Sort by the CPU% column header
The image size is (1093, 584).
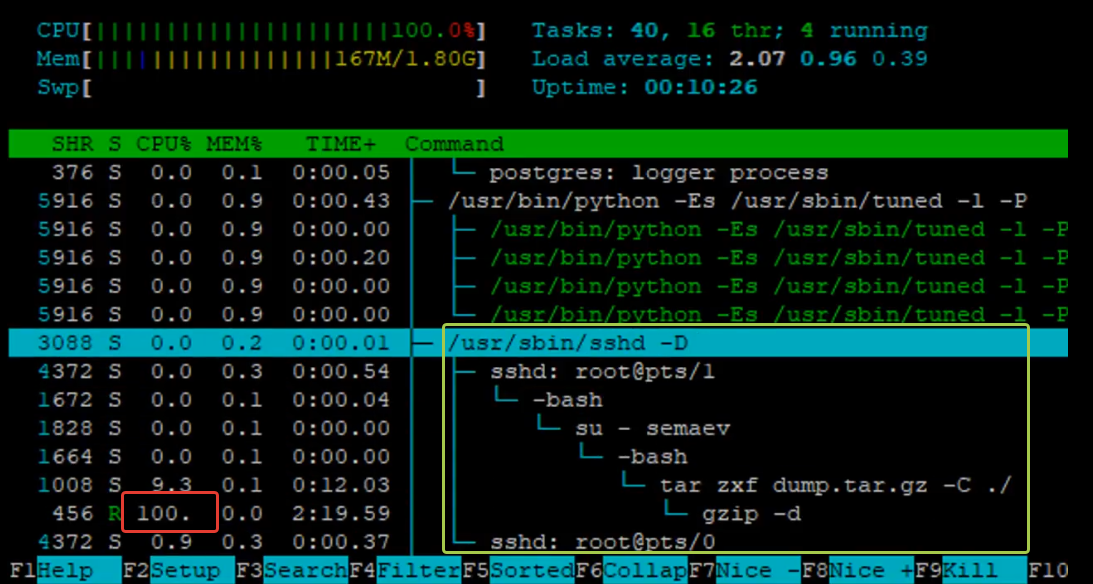pos(164,144)
